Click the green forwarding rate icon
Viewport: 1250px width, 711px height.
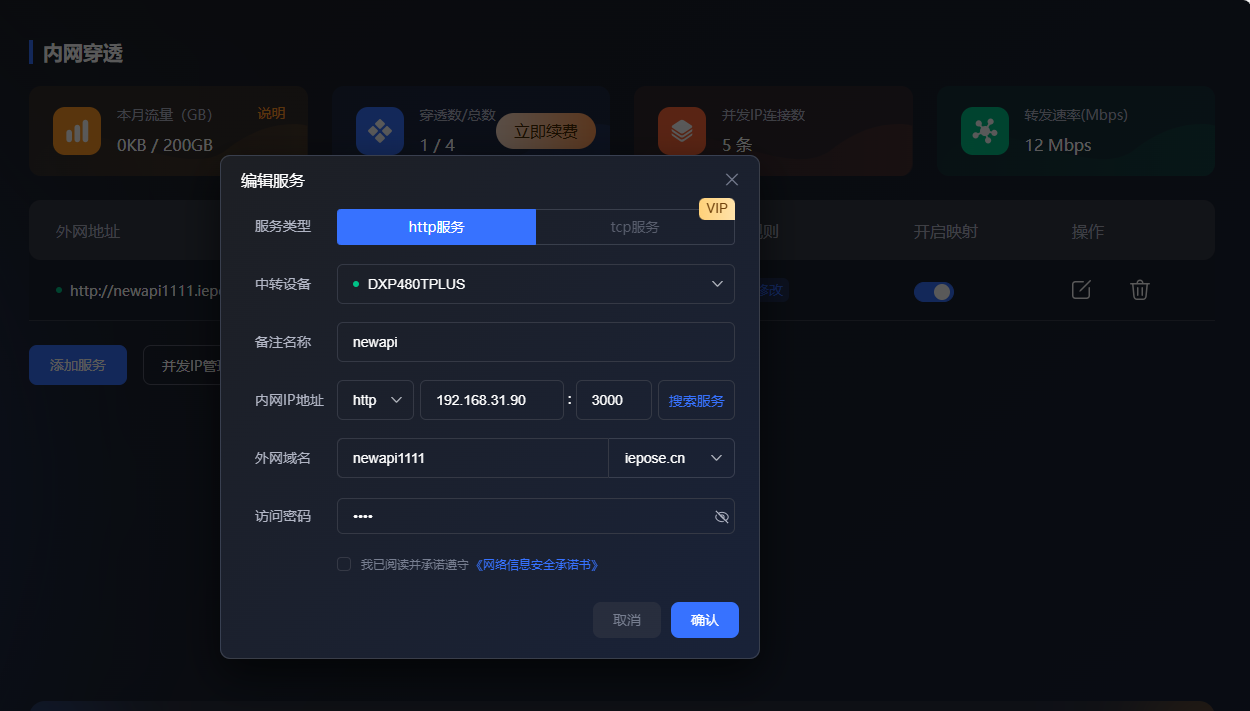(985, 130)
